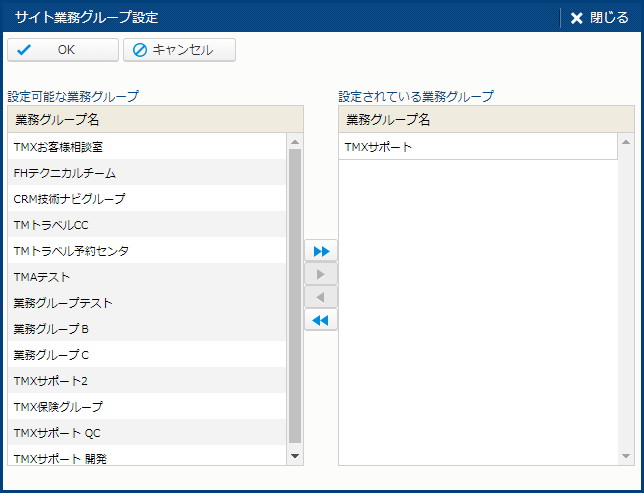Select FHテクニカルチーム in available groups

pos(146,173)
